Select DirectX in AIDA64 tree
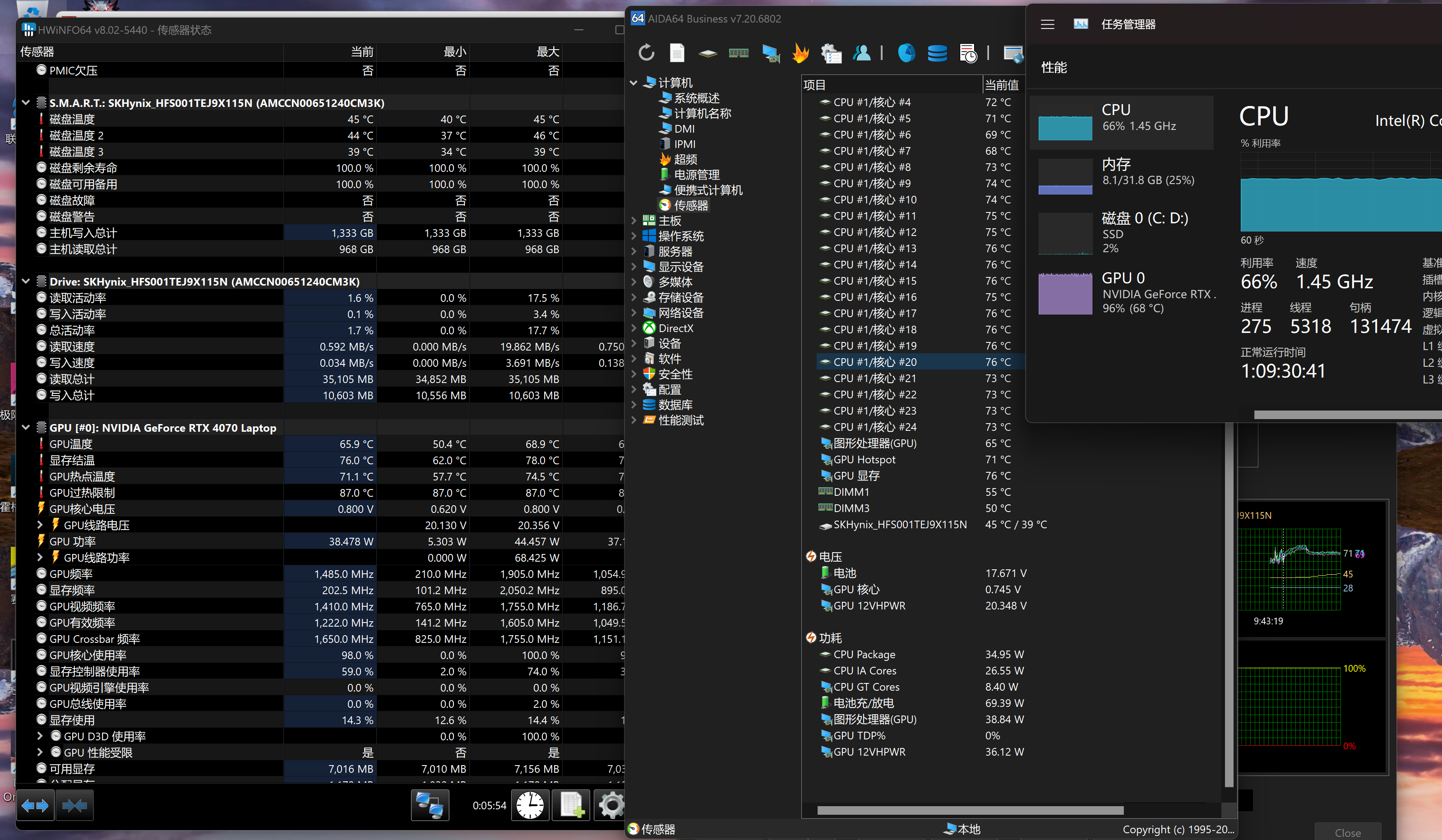 tap(676, 328)
